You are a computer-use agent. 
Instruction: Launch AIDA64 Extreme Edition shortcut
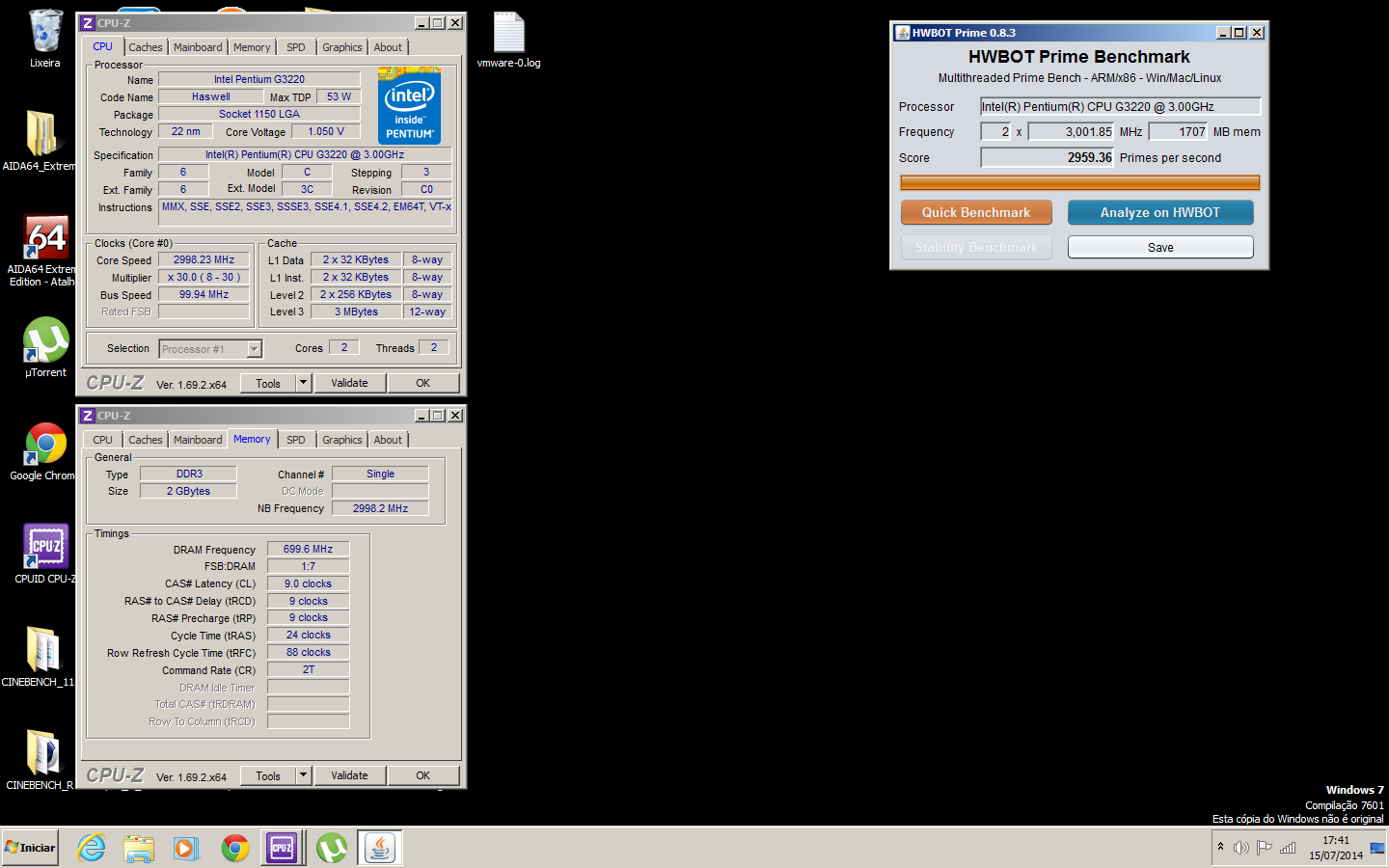coord(45,236)
